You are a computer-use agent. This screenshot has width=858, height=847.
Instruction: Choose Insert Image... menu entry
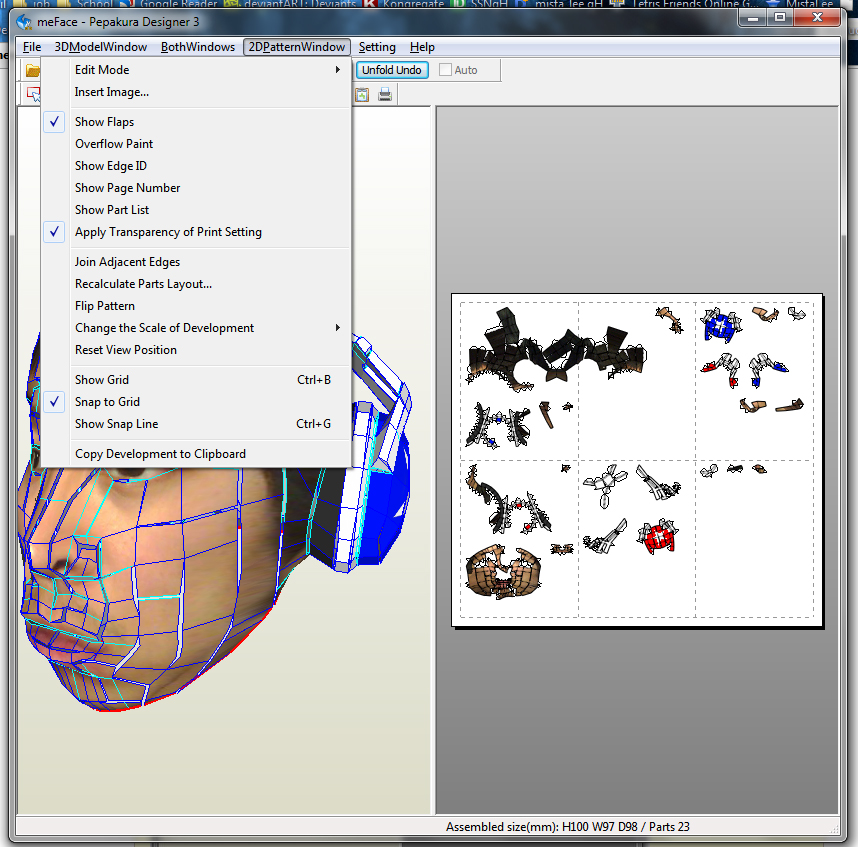pos(196,92)
